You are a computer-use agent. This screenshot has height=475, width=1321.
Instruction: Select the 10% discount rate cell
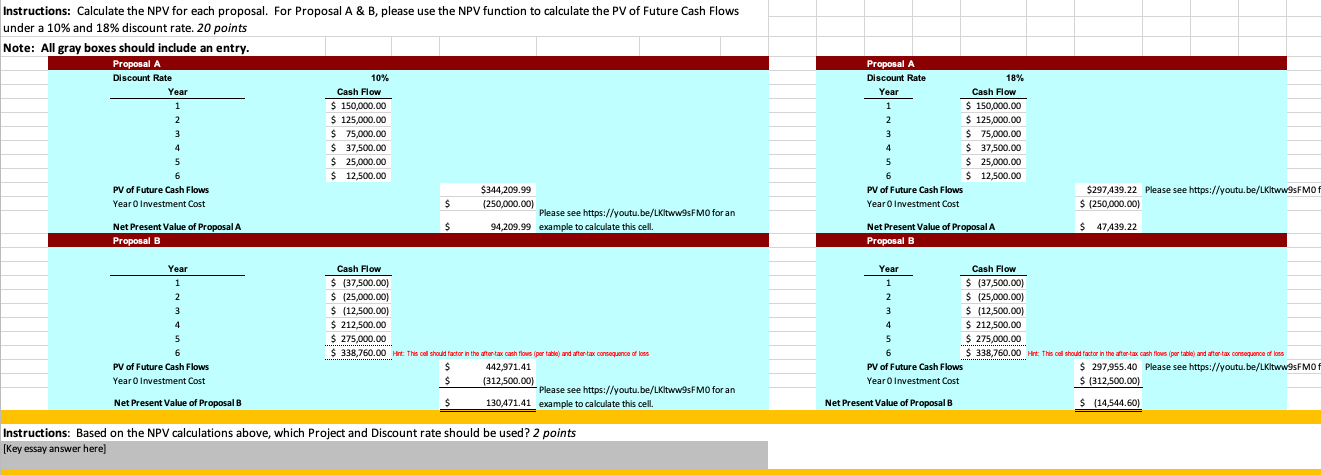[x=380, y=77]
